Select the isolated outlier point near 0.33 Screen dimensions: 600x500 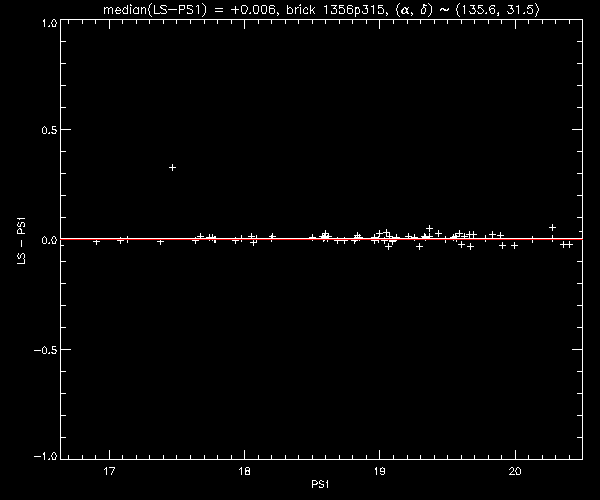point(173,168)
